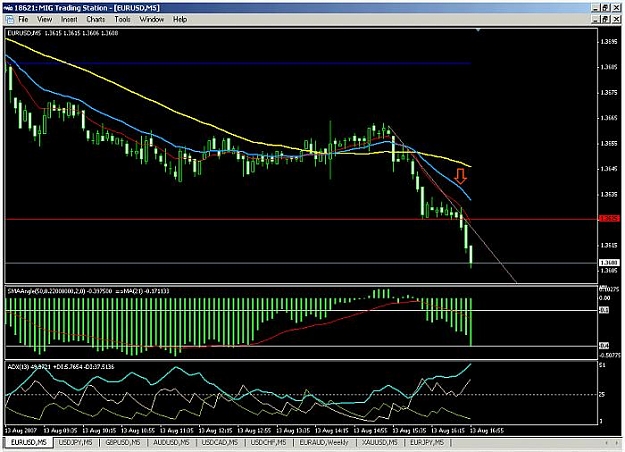Switch to the EURJPY,M5 chart tab
The height and width of the screenshot is (452, 625).
(x=427, y=442)
